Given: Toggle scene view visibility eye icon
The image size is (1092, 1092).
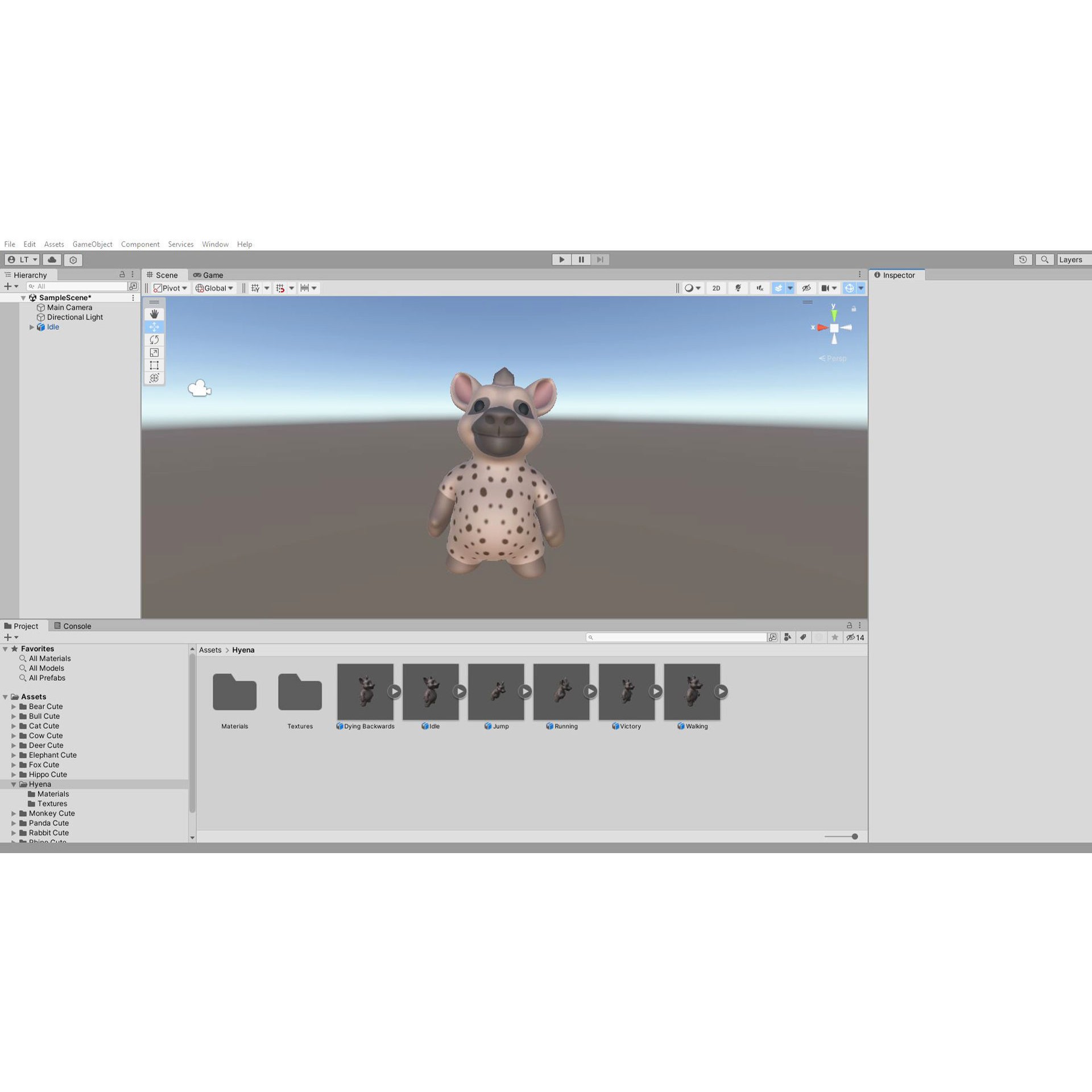Looking at the screenshot, I should click(806, 288).
